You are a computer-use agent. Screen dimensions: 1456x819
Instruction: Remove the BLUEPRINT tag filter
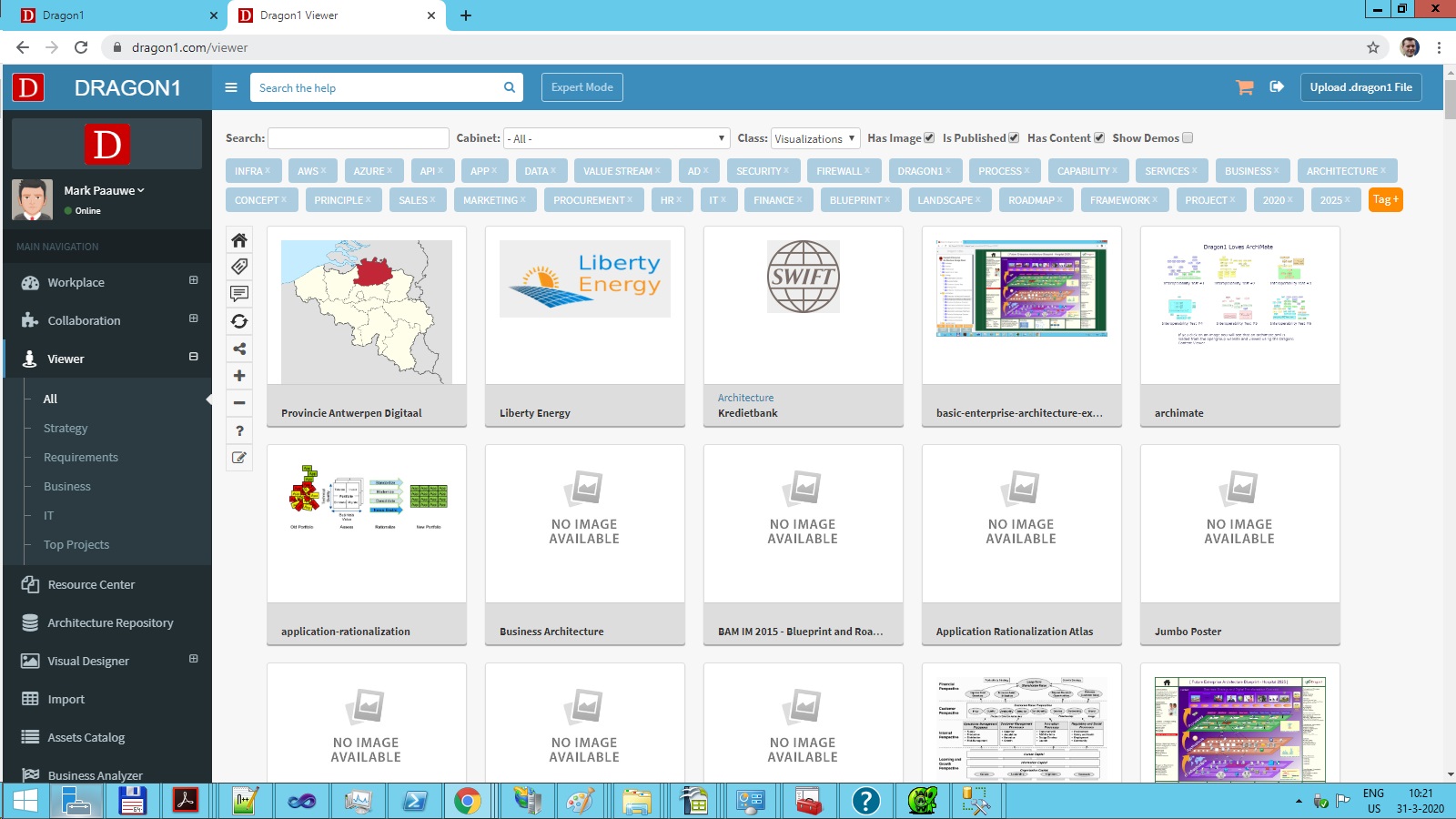[x=886, y=199]
